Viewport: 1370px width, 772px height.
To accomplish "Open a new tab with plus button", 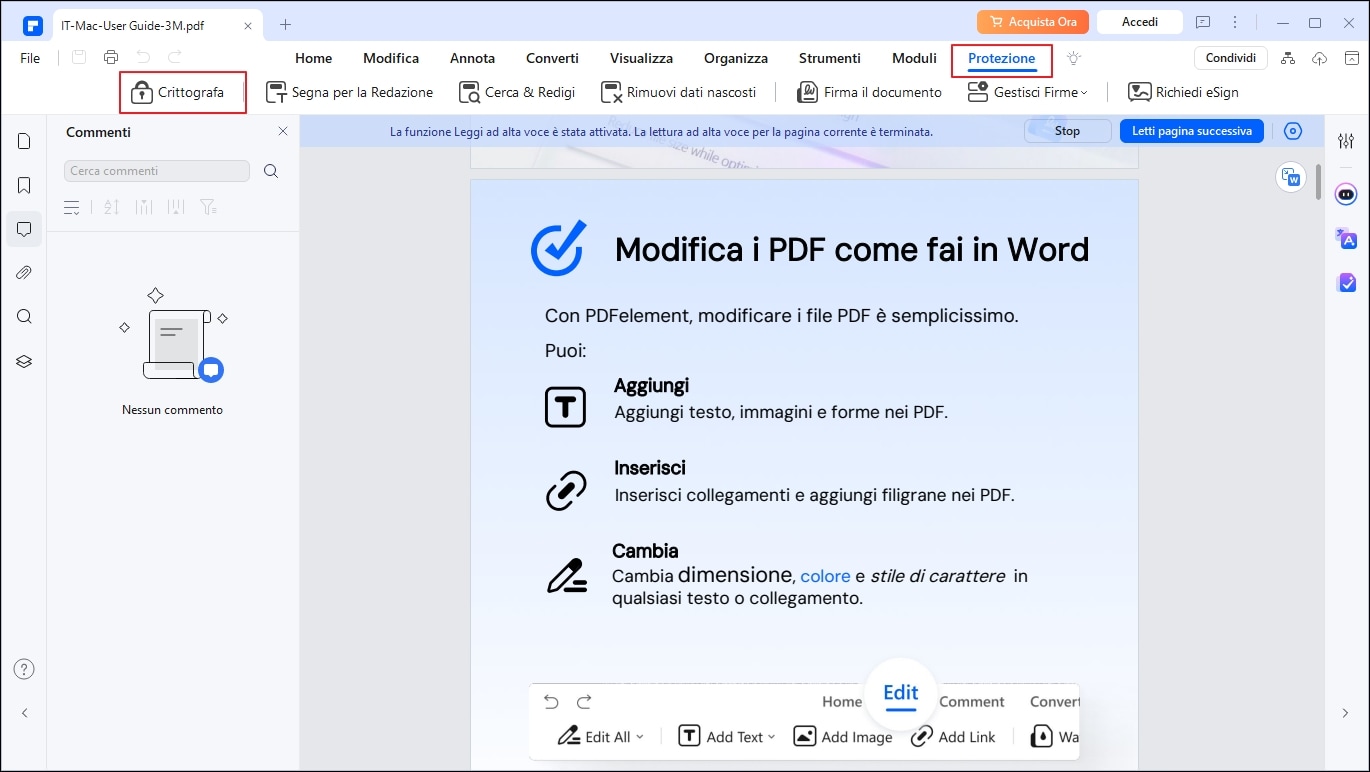I will tap(285, 24).
